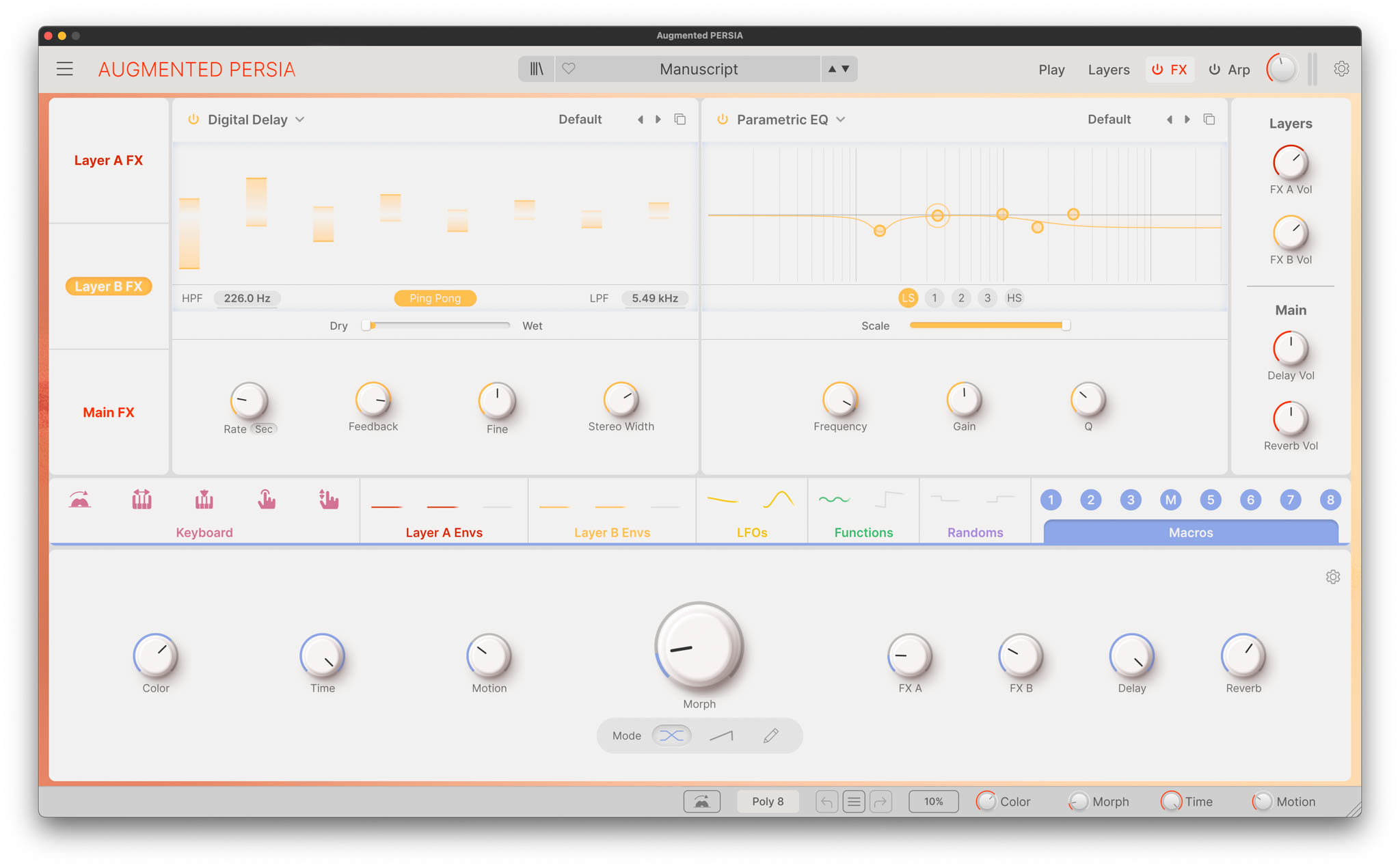
Task: Click the undo arrow in bottom bar
Action: 826,802
